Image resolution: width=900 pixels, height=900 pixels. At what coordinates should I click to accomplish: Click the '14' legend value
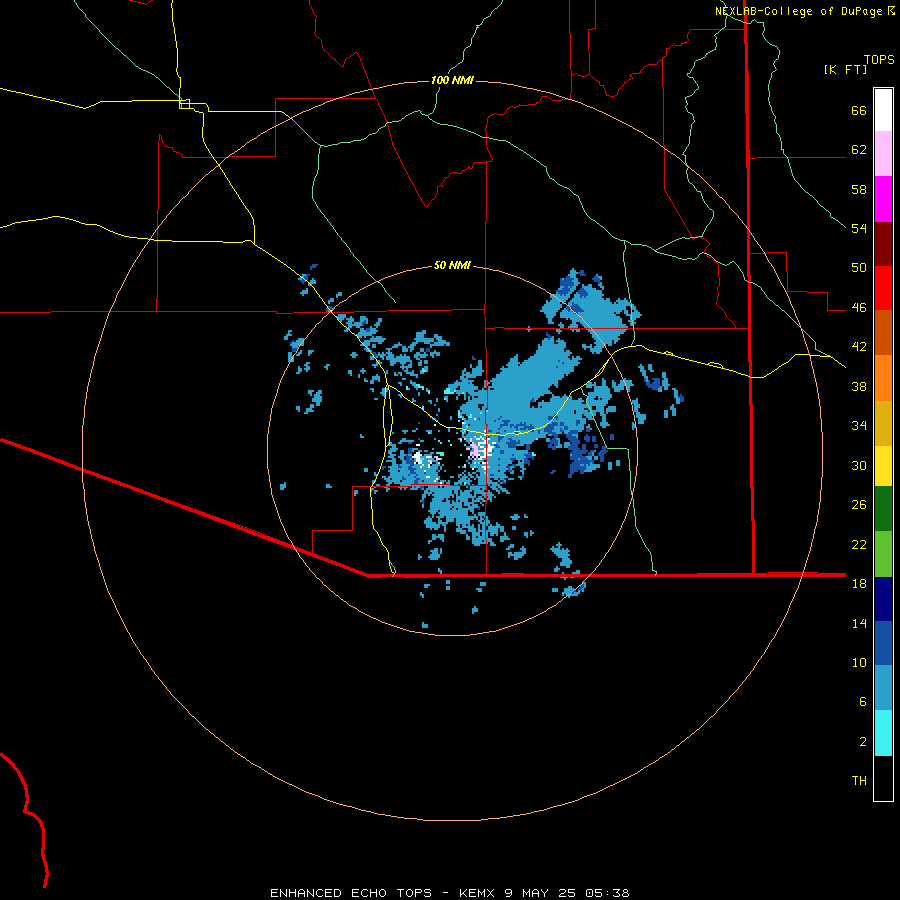click(859, 623)
